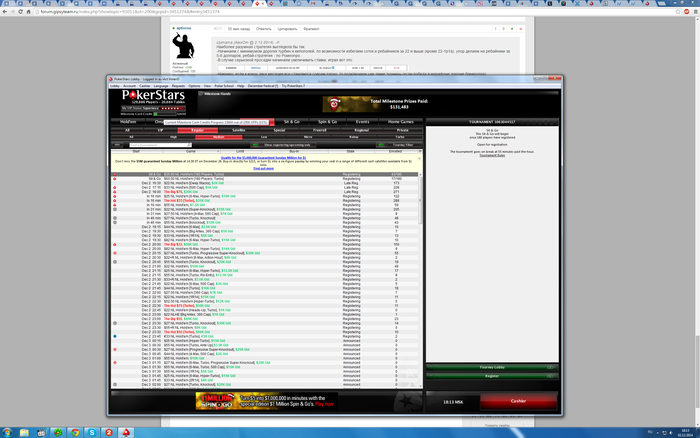Select the Medium buy-in filter
Viewport: 700px width, 438px height.
tap(219, 137)
